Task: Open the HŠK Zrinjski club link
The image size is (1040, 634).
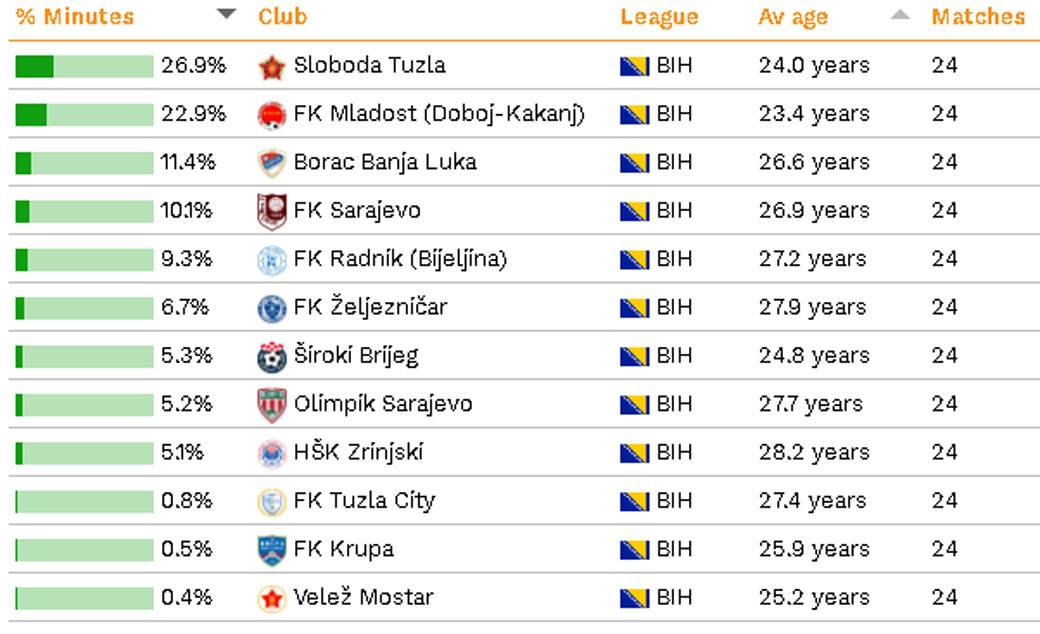Action: pyautogui.click(x=358, y=452)
